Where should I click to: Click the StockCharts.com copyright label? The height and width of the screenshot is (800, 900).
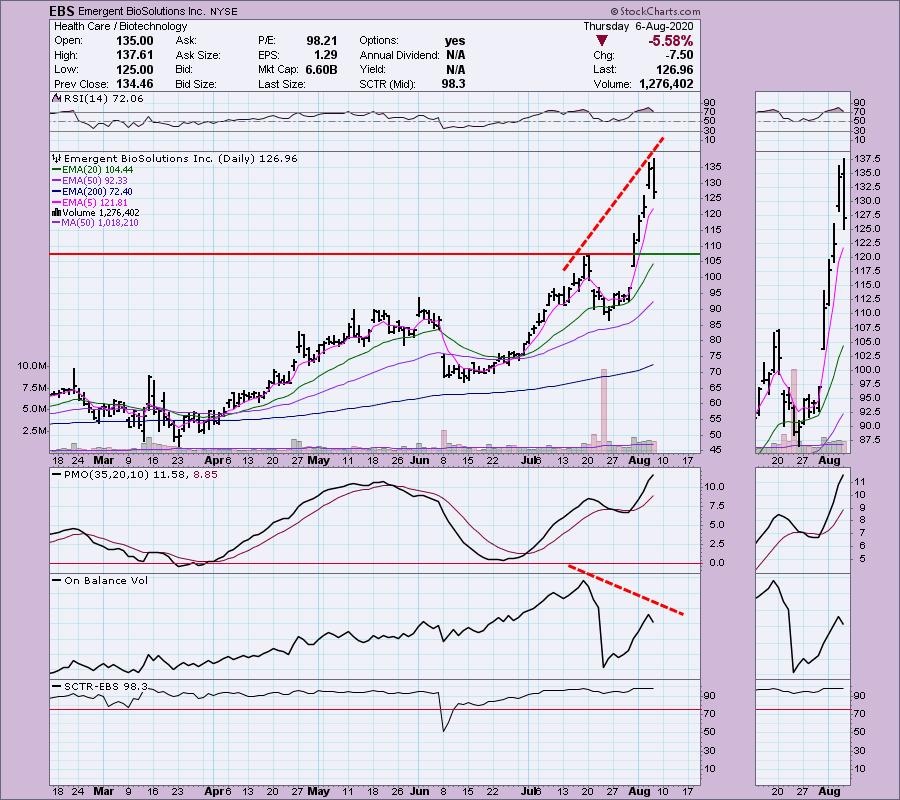click(655, 11)
